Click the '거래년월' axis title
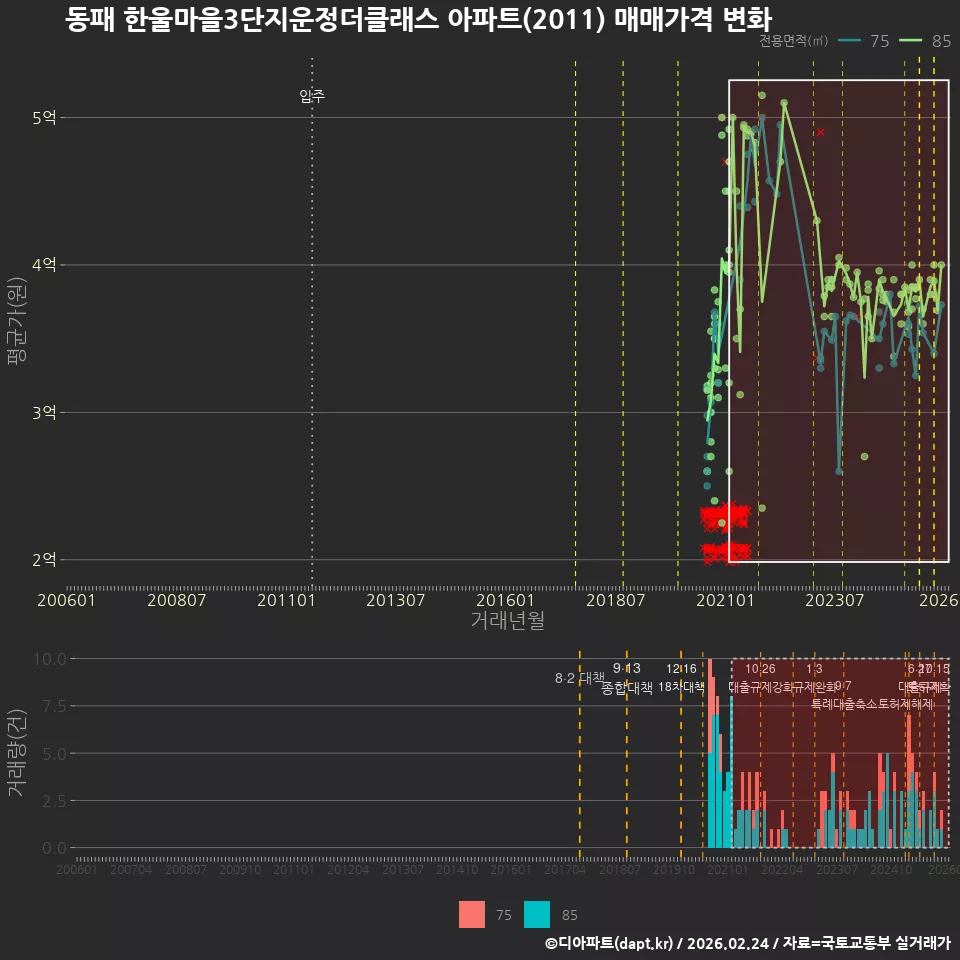 [508, 620]
